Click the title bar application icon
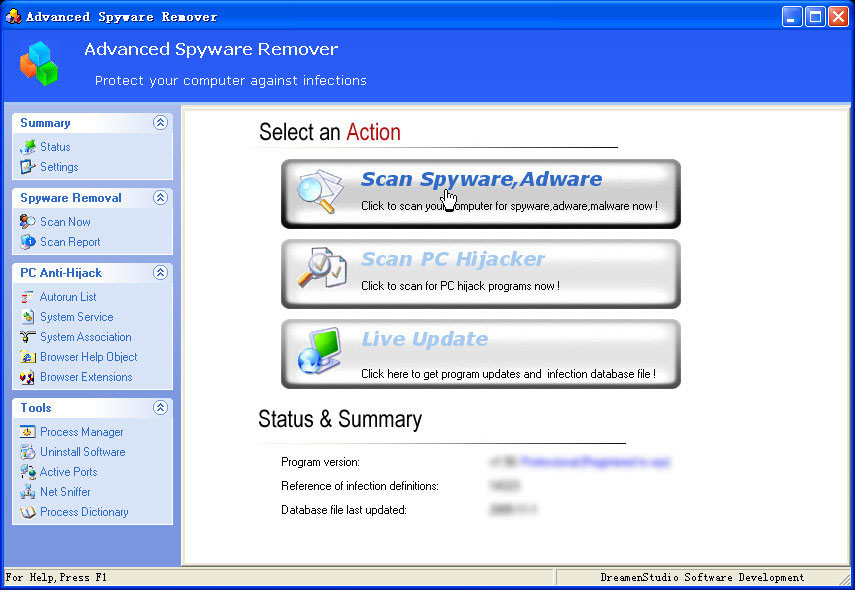 pos(13,16)
